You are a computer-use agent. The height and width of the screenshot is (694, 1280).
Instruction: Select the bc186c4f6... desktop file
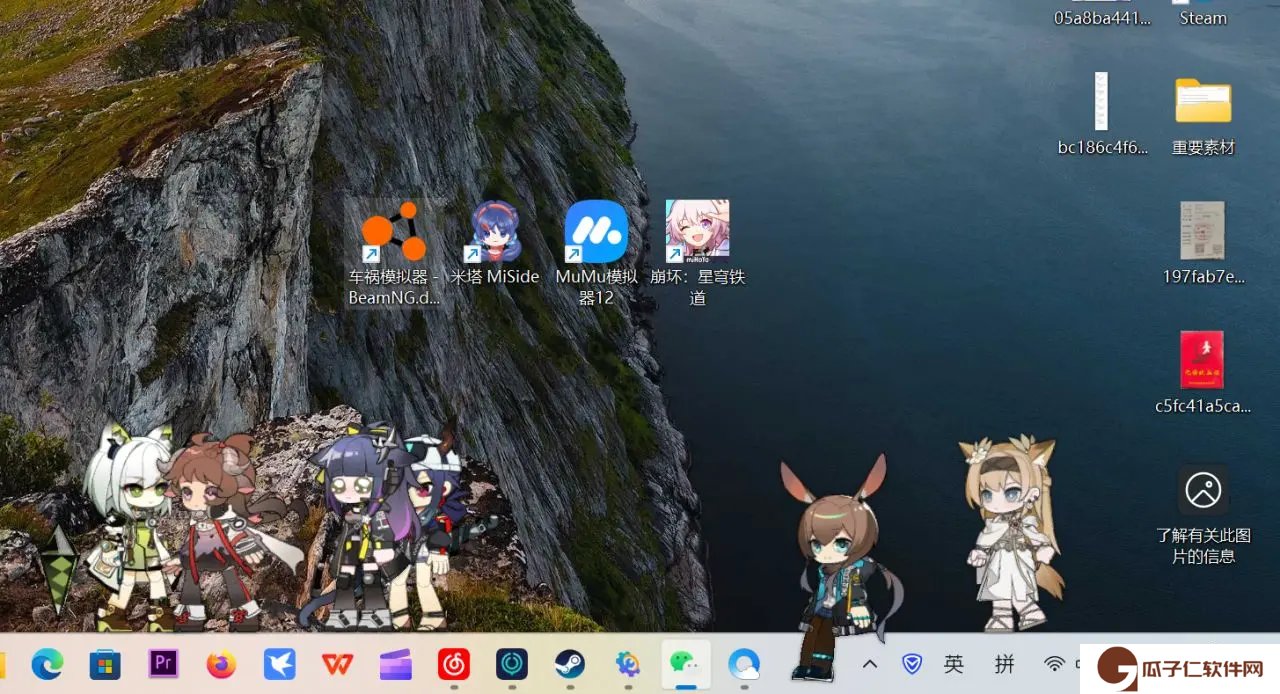(1102, 115)
